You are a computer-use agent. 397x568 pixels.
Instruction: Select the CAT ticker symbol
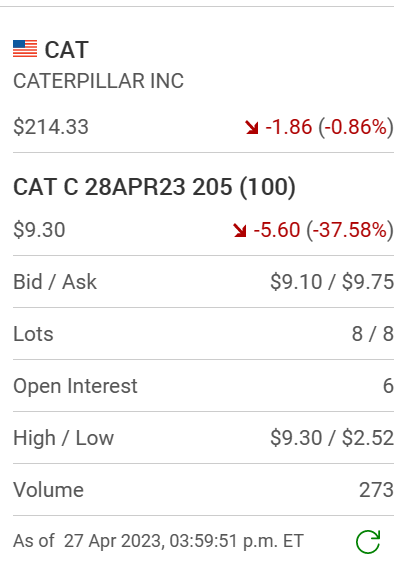(x=67, y=50)
